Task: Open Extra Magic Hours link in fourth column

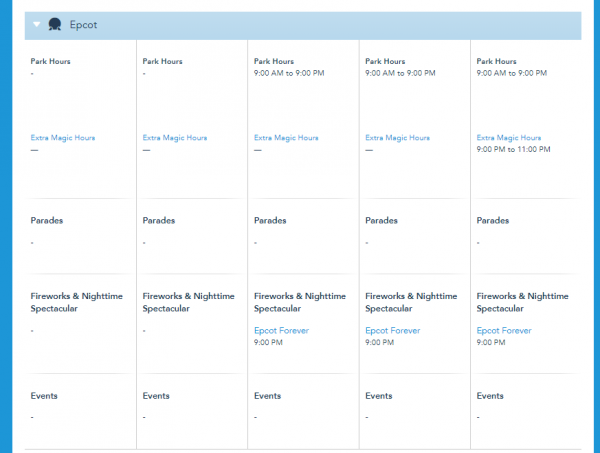Action: point(398,137)
